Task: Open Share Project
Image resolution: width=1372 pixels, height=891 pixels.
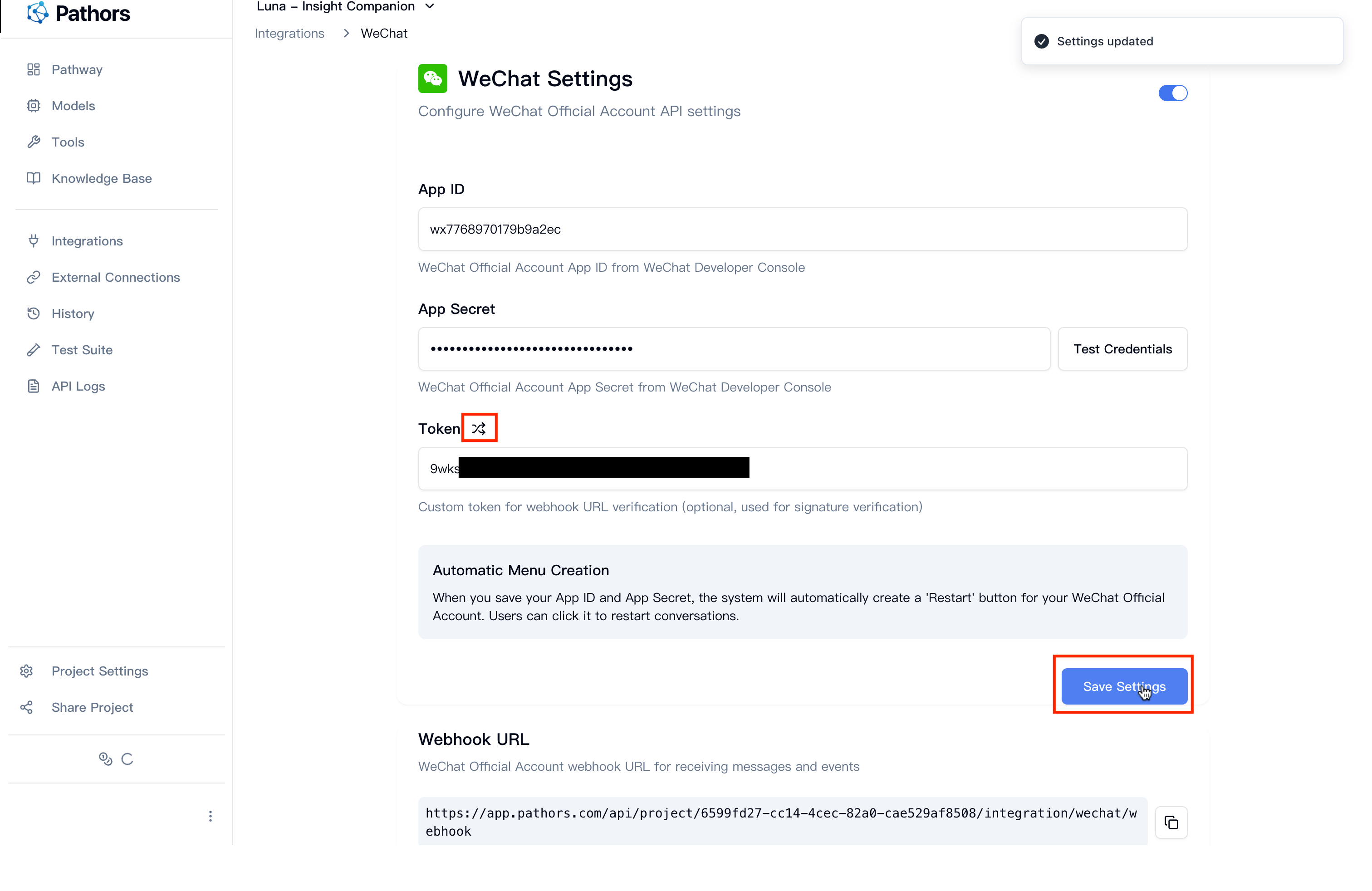Action: pyautogui.click(x=92, y=707)
